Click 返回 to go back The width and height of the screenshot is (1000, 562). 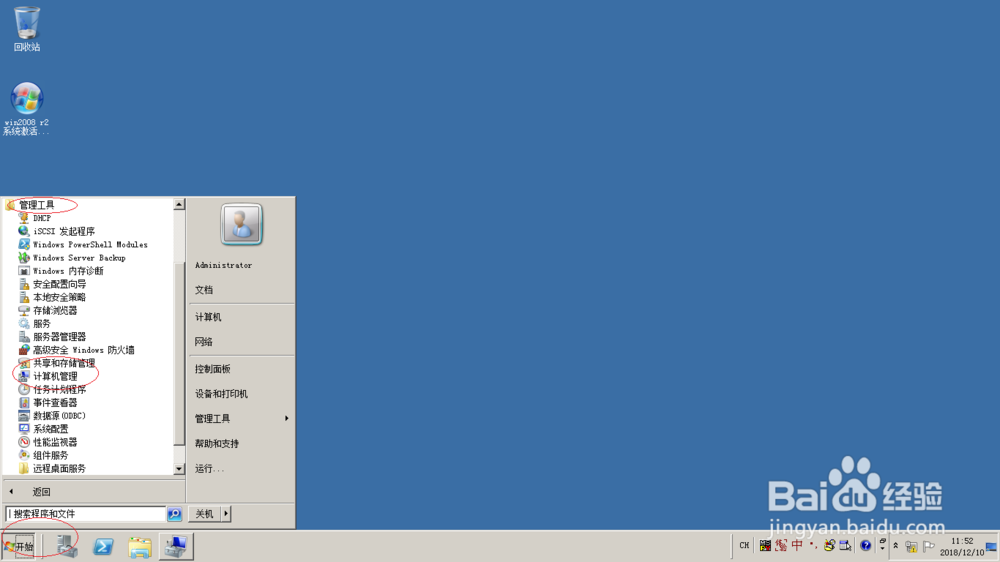(41, 492)
